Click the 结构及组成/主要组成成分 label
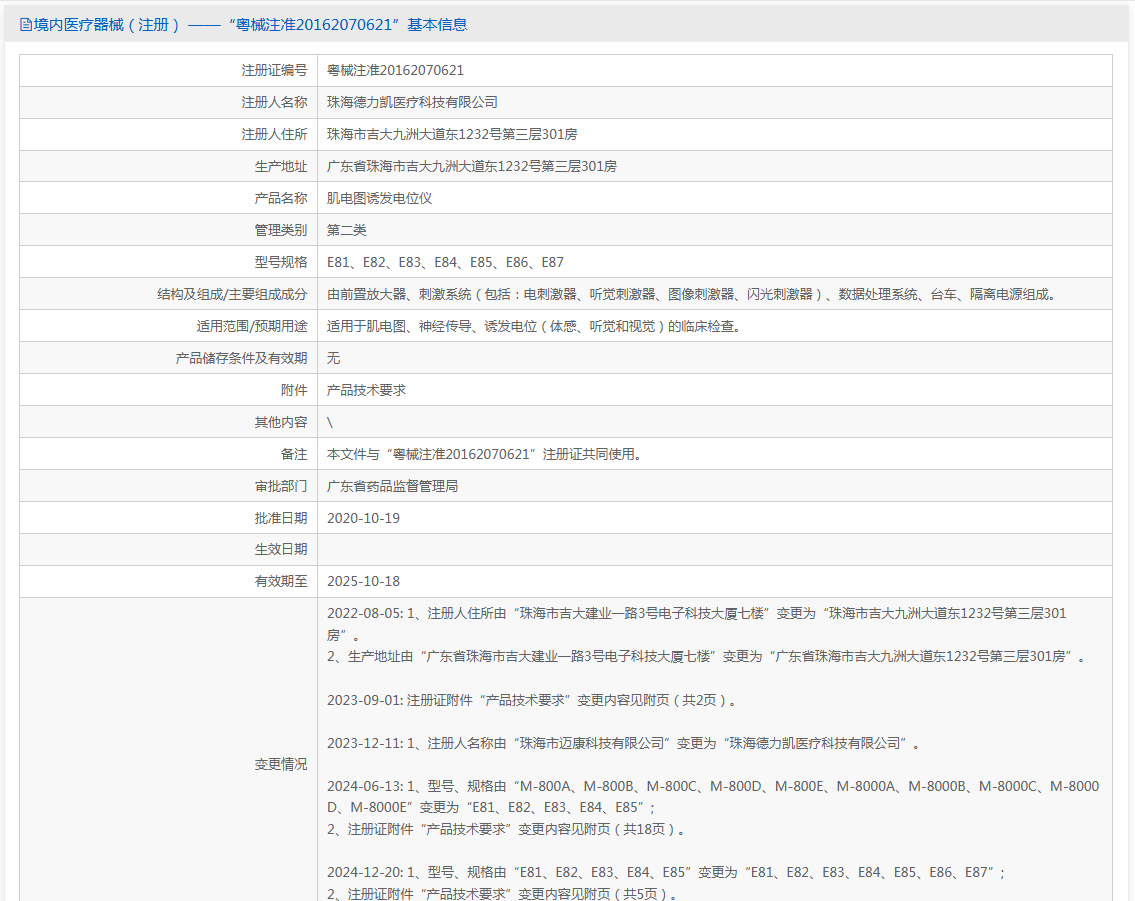Image resolution: width=1135 pixels, height=901 pixels. 232,295
